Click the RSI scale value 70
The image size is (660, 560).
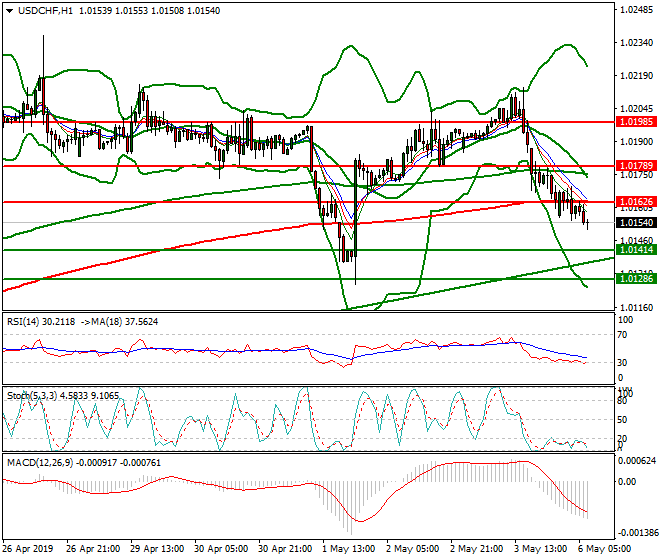click(623, 335)
